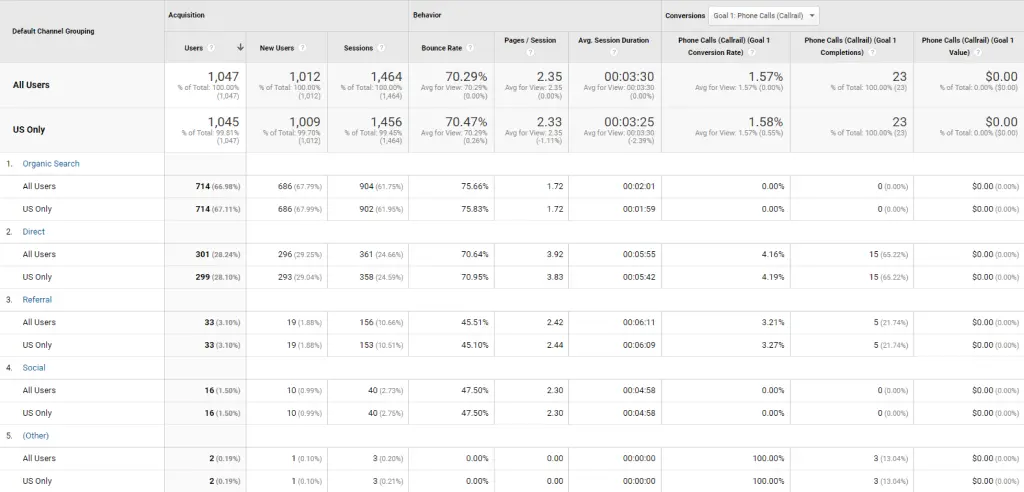Open the (Other) channel link
This screenshot has height=492, width=1024.
tap(35, 435)
